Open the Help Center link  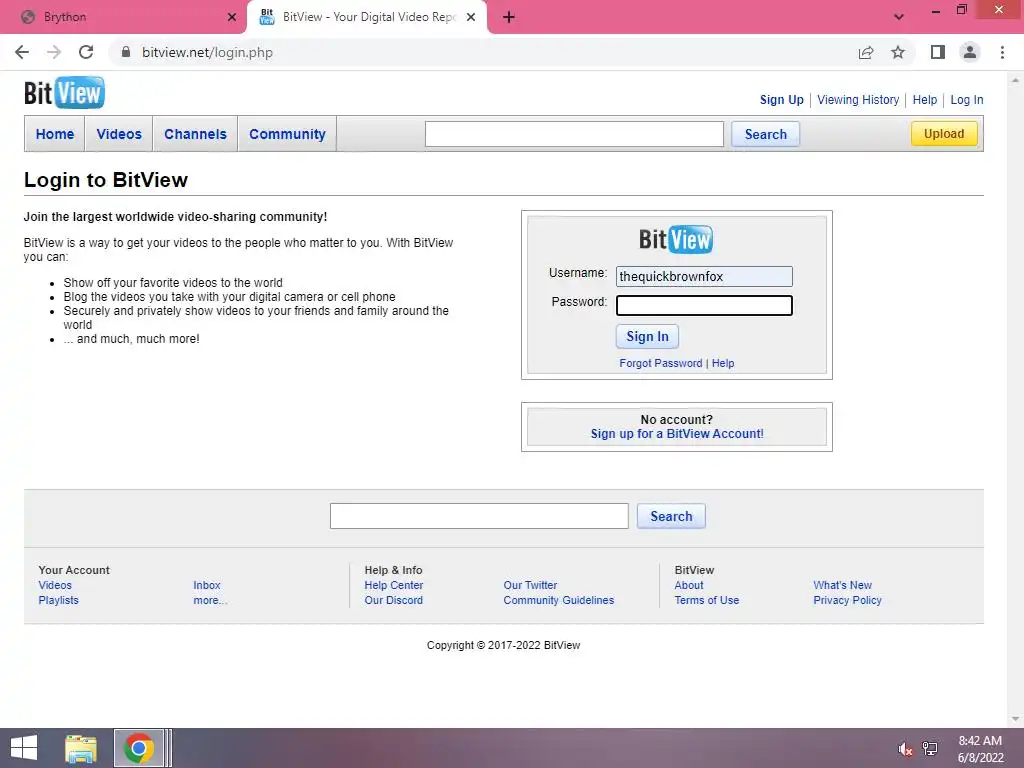394,585
